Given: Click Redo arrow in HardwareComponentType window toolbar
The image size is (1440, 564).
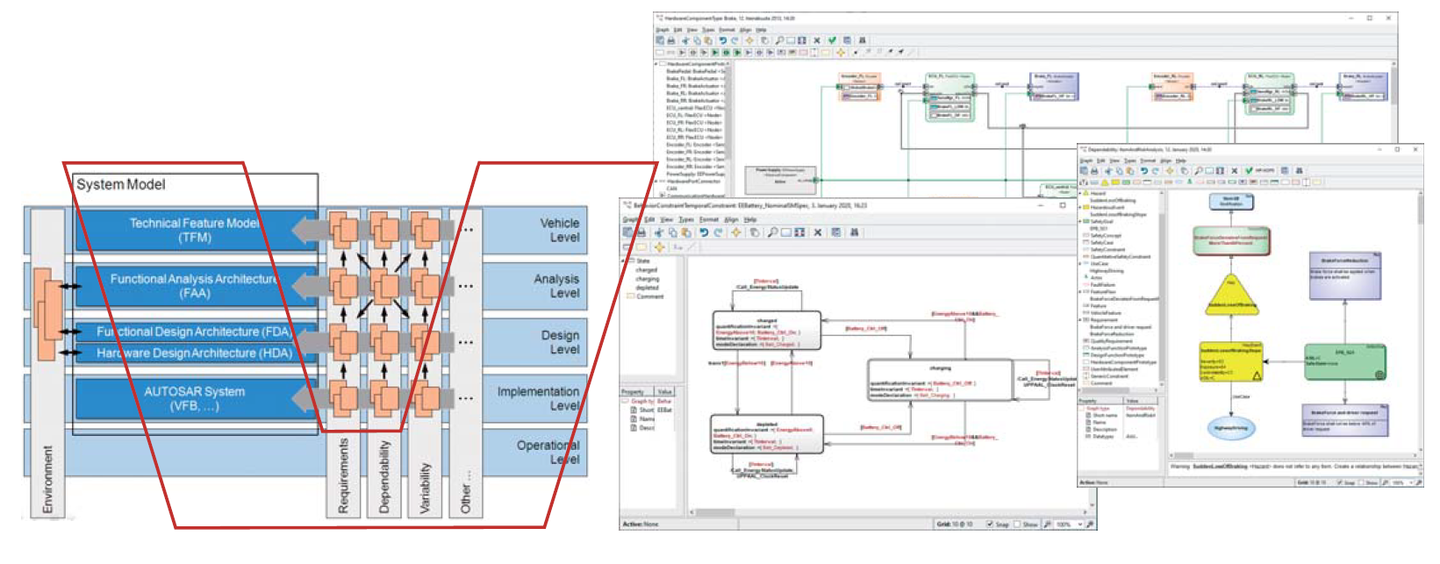Looking at the screenshot, I should click(735, 40).
